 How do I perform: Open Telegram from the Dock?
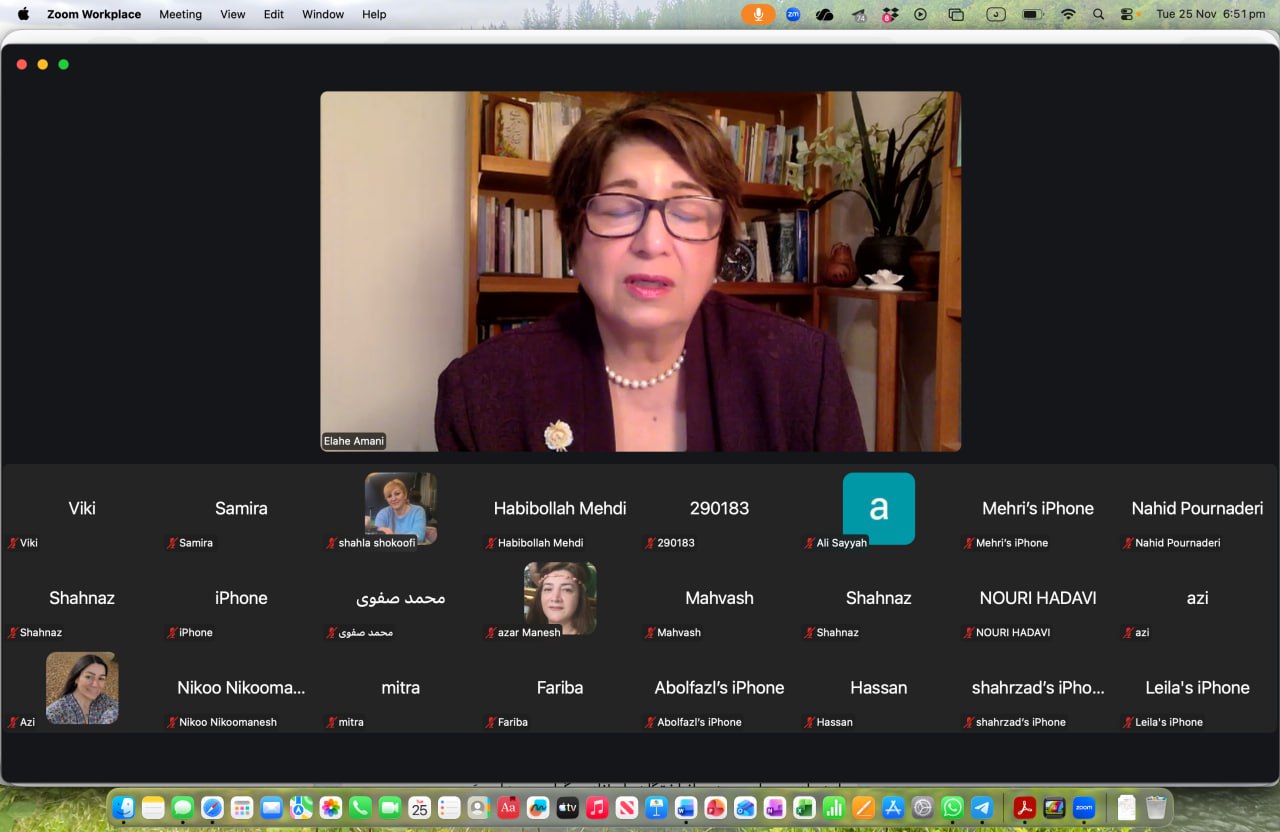[x=982, y=808]
